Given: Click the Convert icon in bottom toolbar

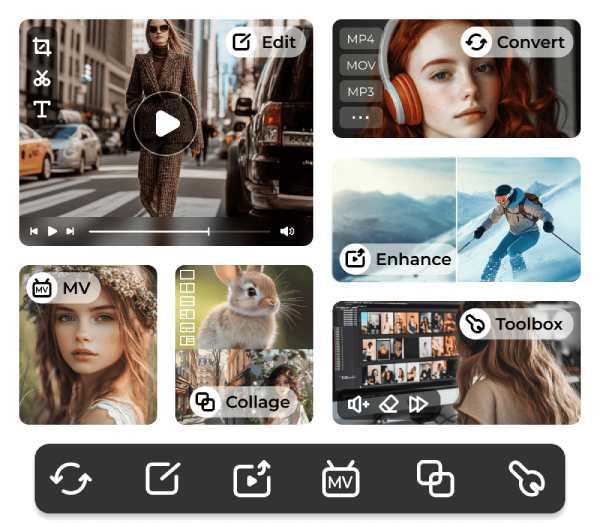Looking at the screenshot, I should click(x=71, y=478).
